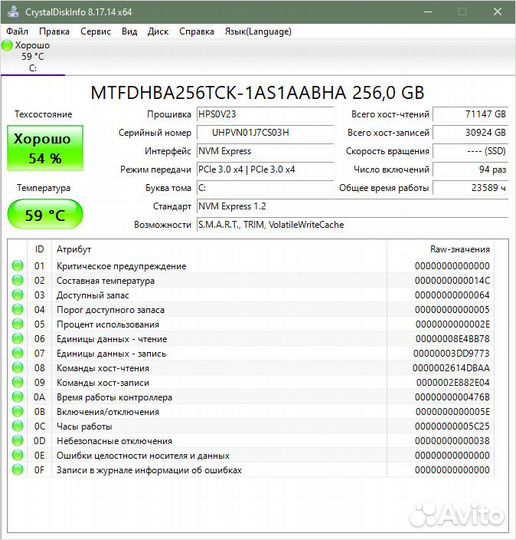Open the Файл menu
The image size is (516, 540).
17,31
